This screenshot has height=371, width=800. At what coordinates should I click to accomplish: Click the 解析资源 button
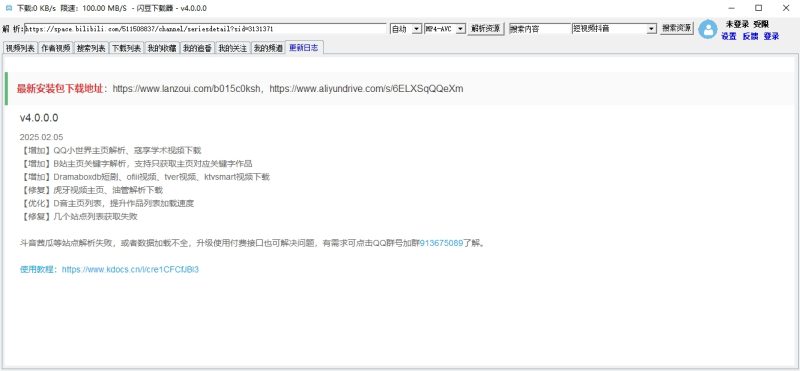pos(486,29)
